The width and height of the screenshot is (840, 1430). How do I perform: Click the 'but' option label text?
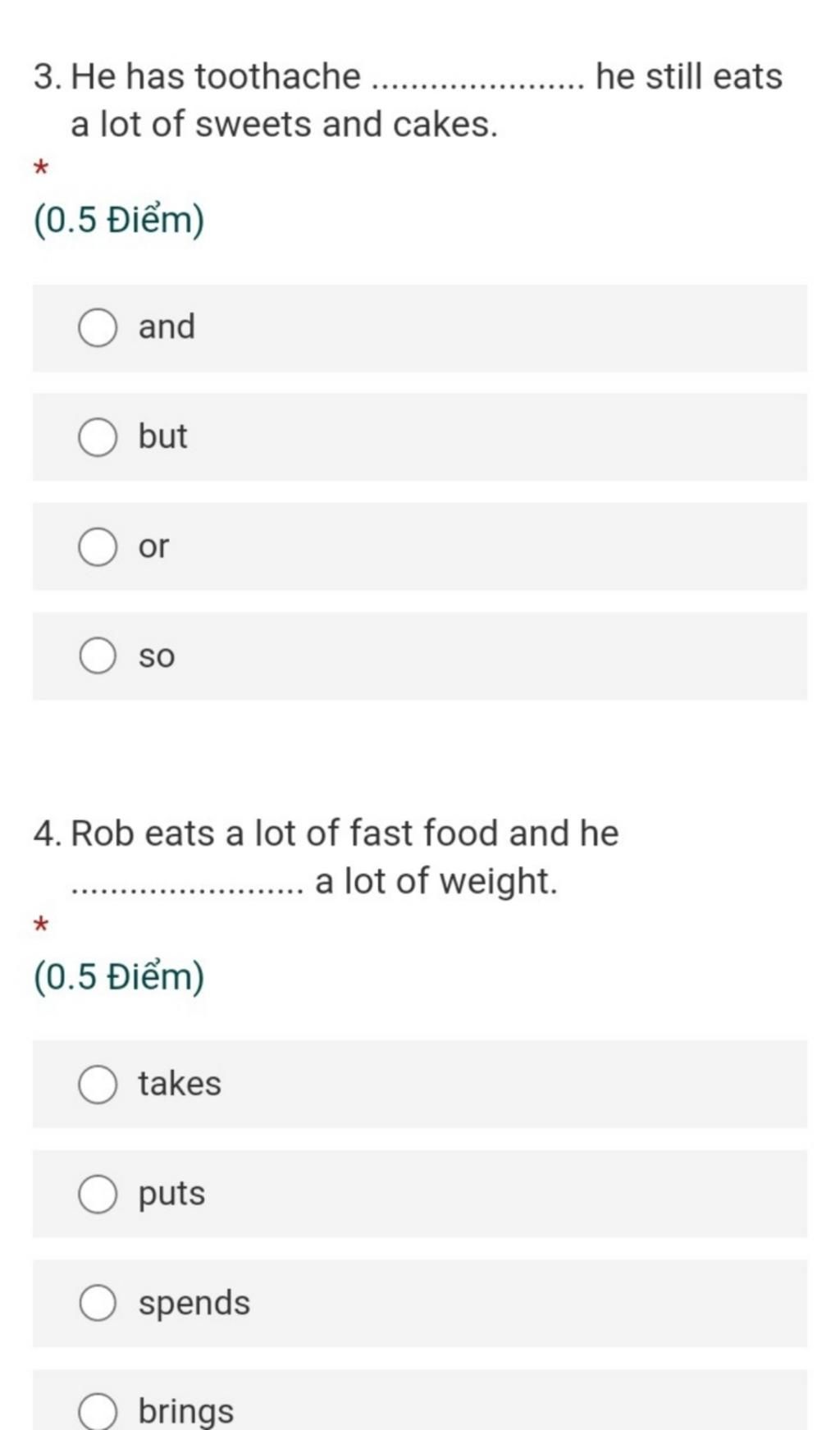[162, 436]
